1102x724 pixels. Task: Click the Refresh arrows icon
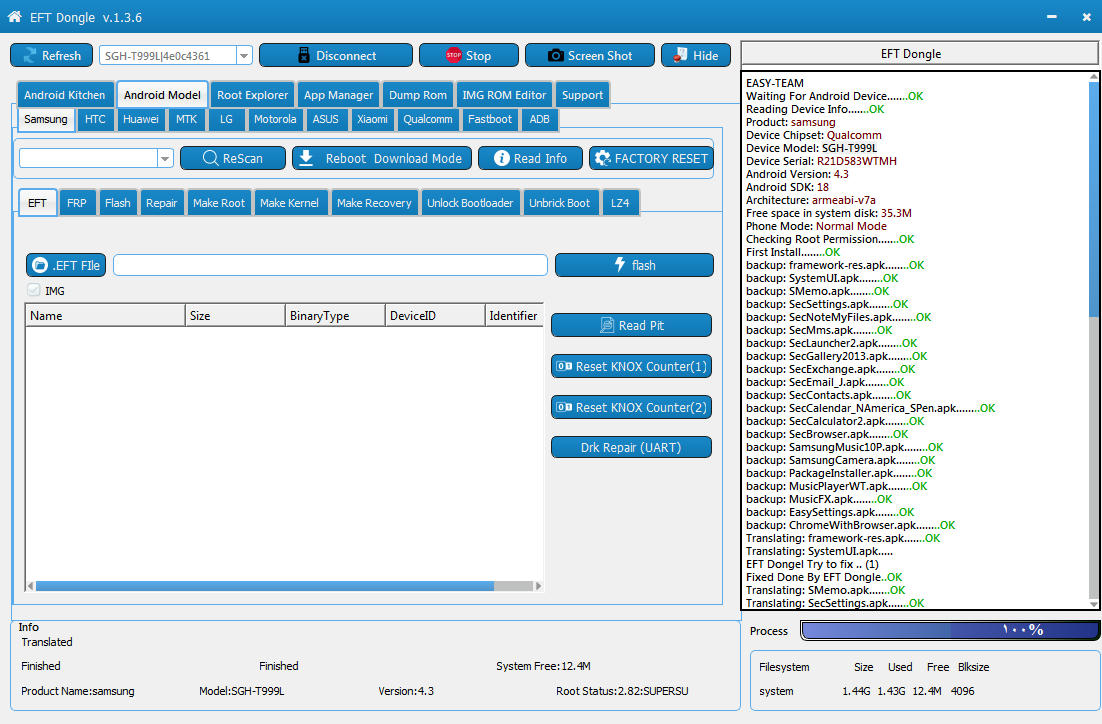click(30, 56)
